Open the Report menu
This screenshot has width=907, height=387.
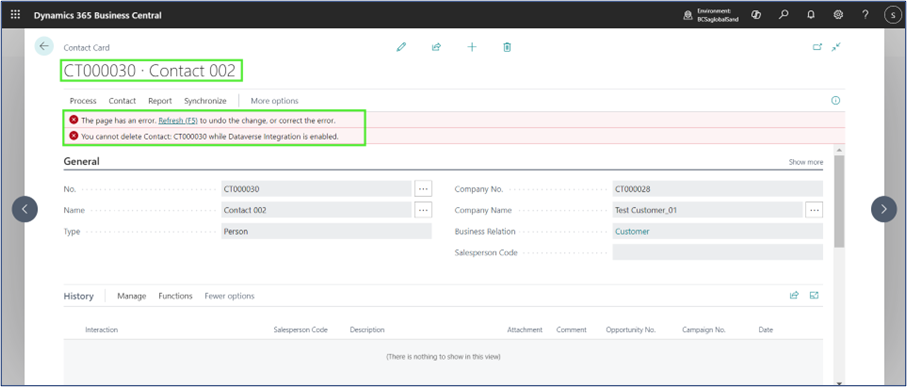[160, 101]
